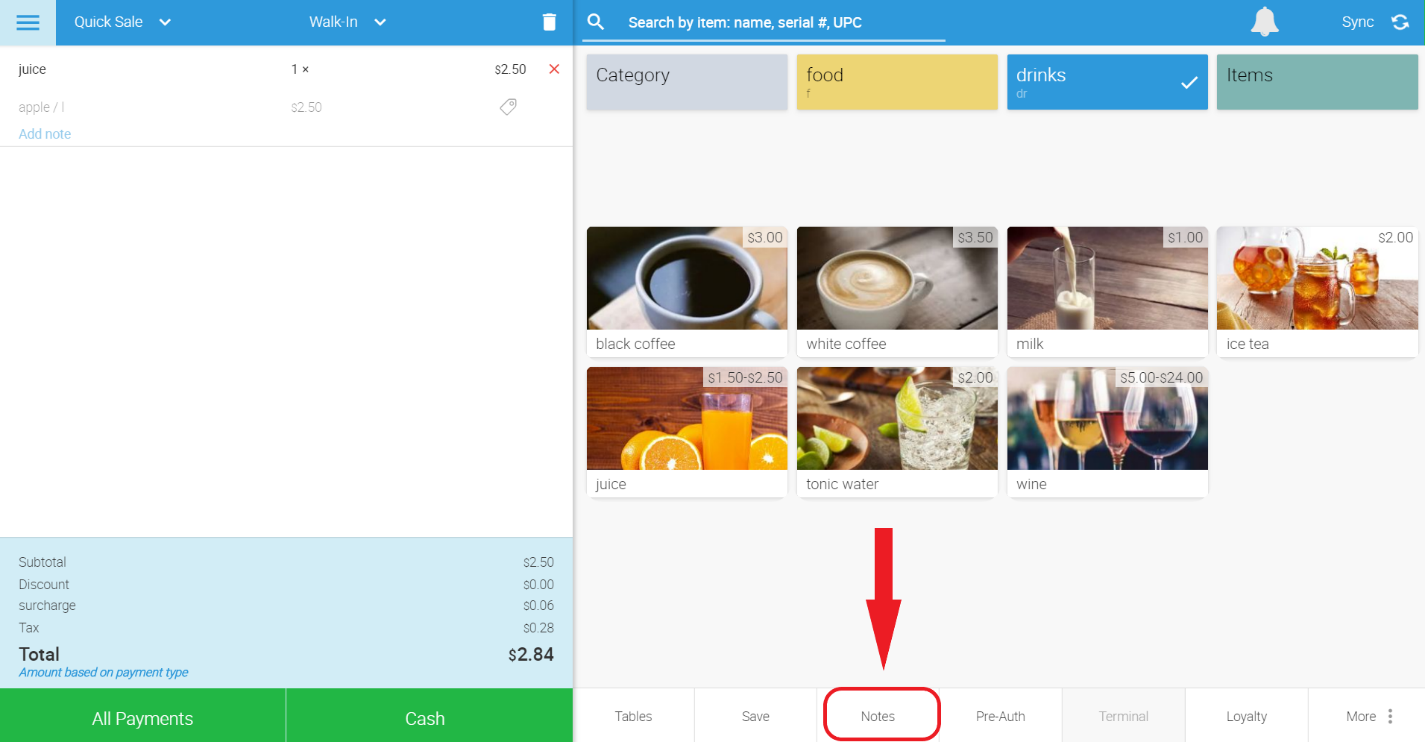This screenshot has height=742, width=1425.
Task: Click the $2.50 juice line price
Action: click(510, 69)
